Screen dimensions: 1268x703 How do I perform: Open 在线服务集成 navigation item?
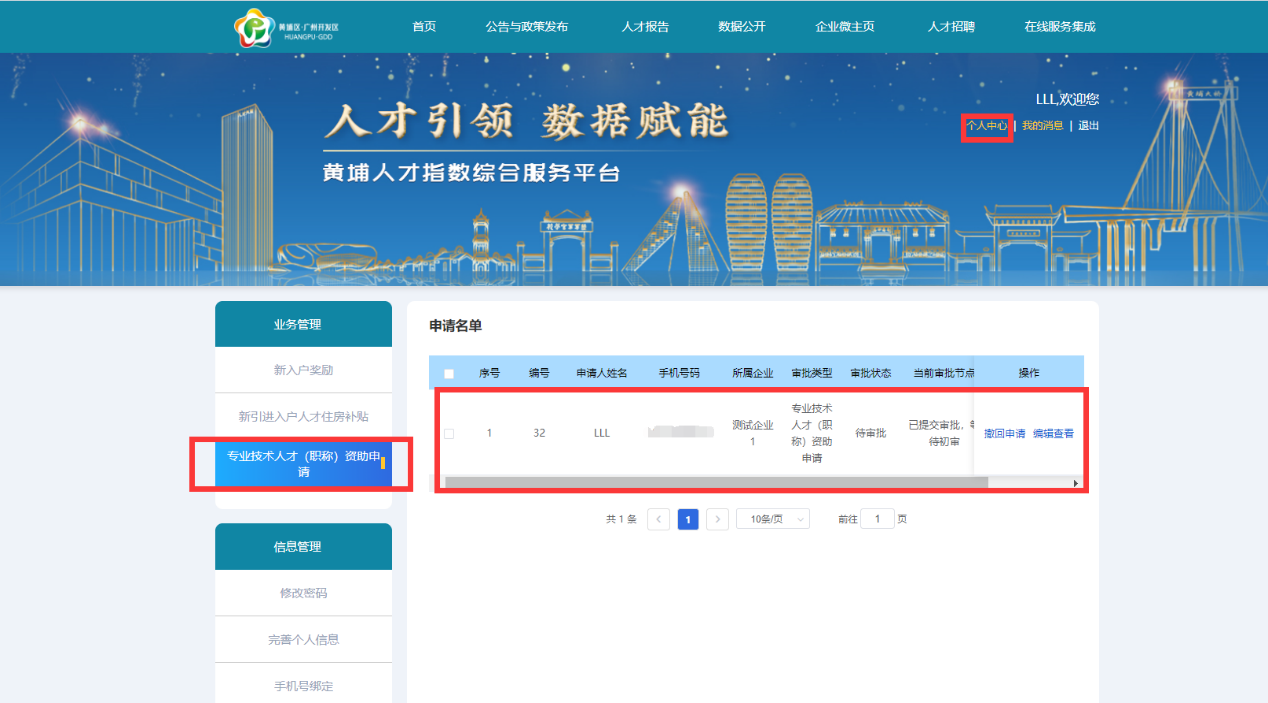pyautogui.click(x=1060, y=27)
